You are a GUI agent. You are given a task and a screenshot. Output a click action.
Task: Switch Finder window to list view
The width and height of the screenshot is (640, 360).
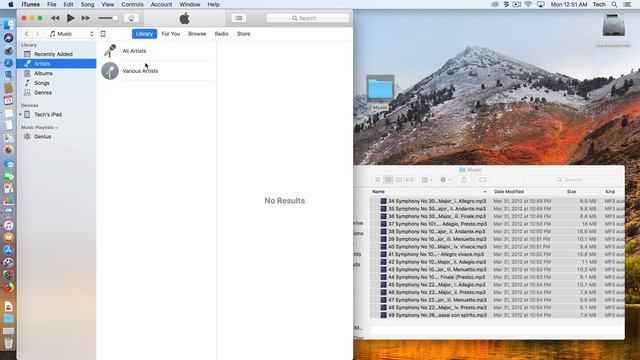point(388,180)
